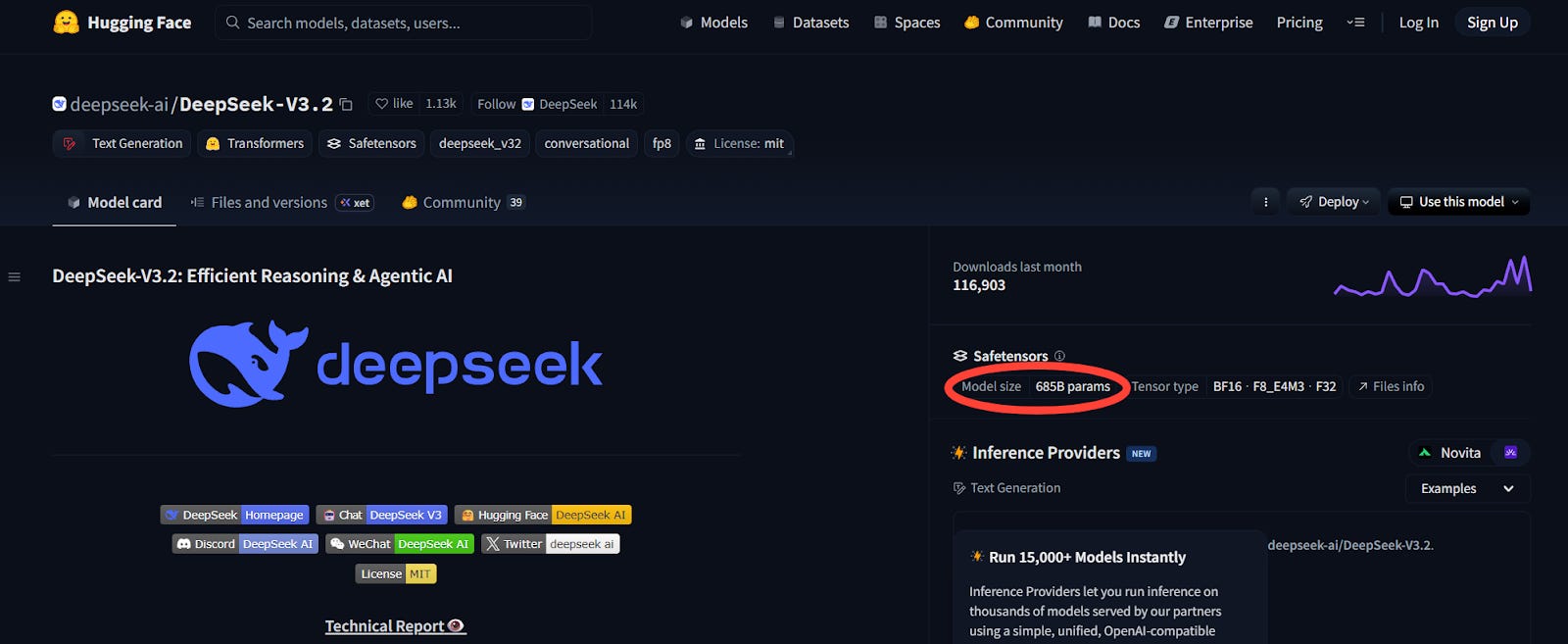Click the deepseek whale logo image

pos(396,364)
